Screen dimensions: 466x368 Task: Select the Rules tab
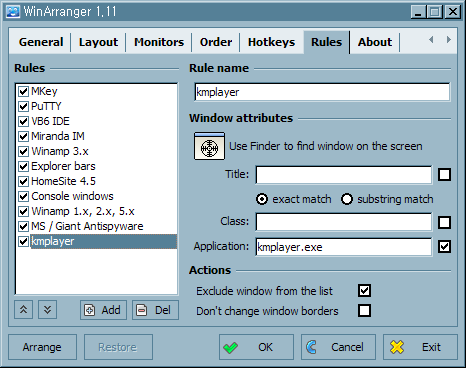pos(326,42)
